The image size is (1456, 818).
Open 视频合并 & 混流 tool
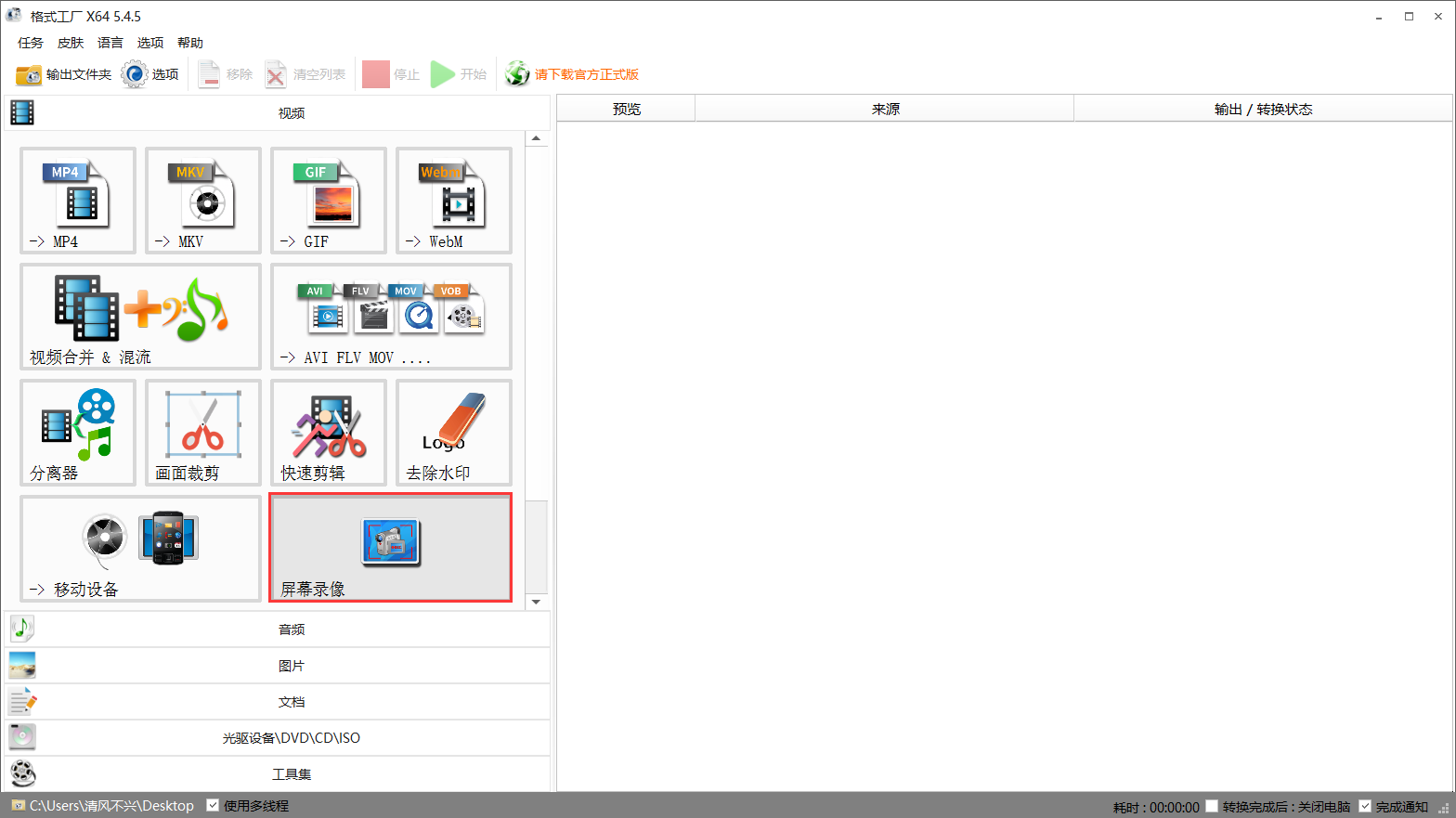click(140, 317)
